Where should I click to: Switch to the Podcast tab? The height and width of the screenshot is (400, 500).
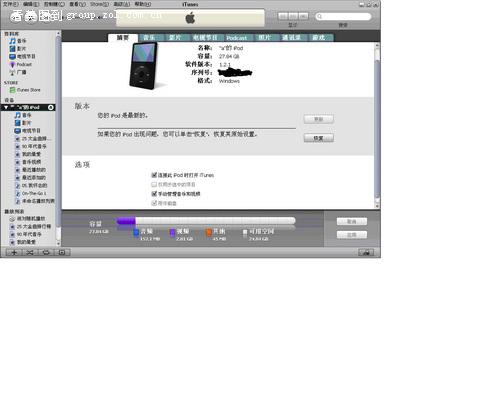coord(237,38)
